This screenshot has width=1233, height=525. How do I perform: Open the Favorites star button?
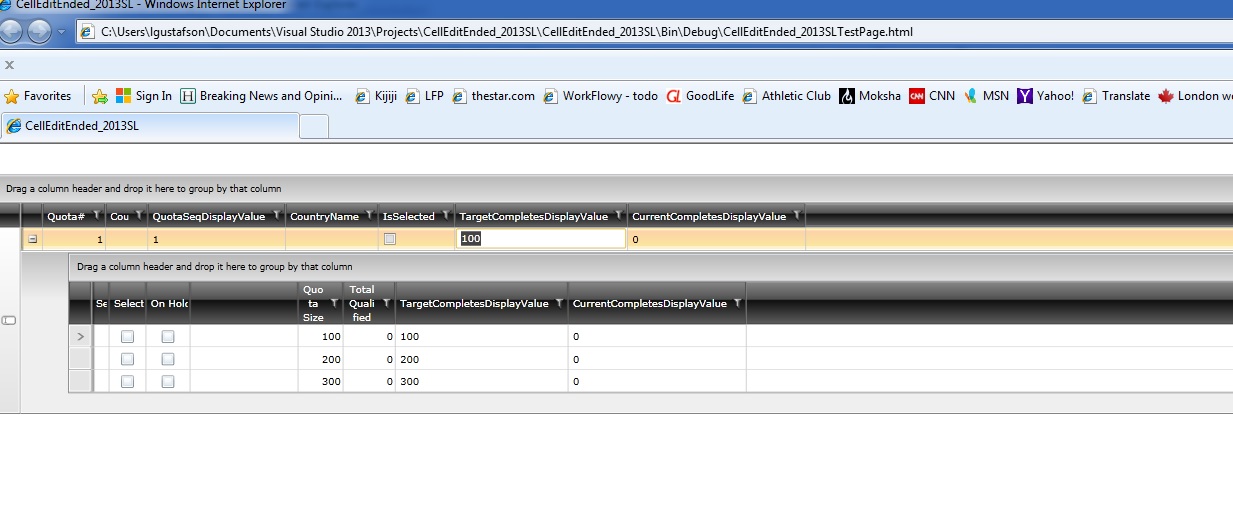click(38, 96)
